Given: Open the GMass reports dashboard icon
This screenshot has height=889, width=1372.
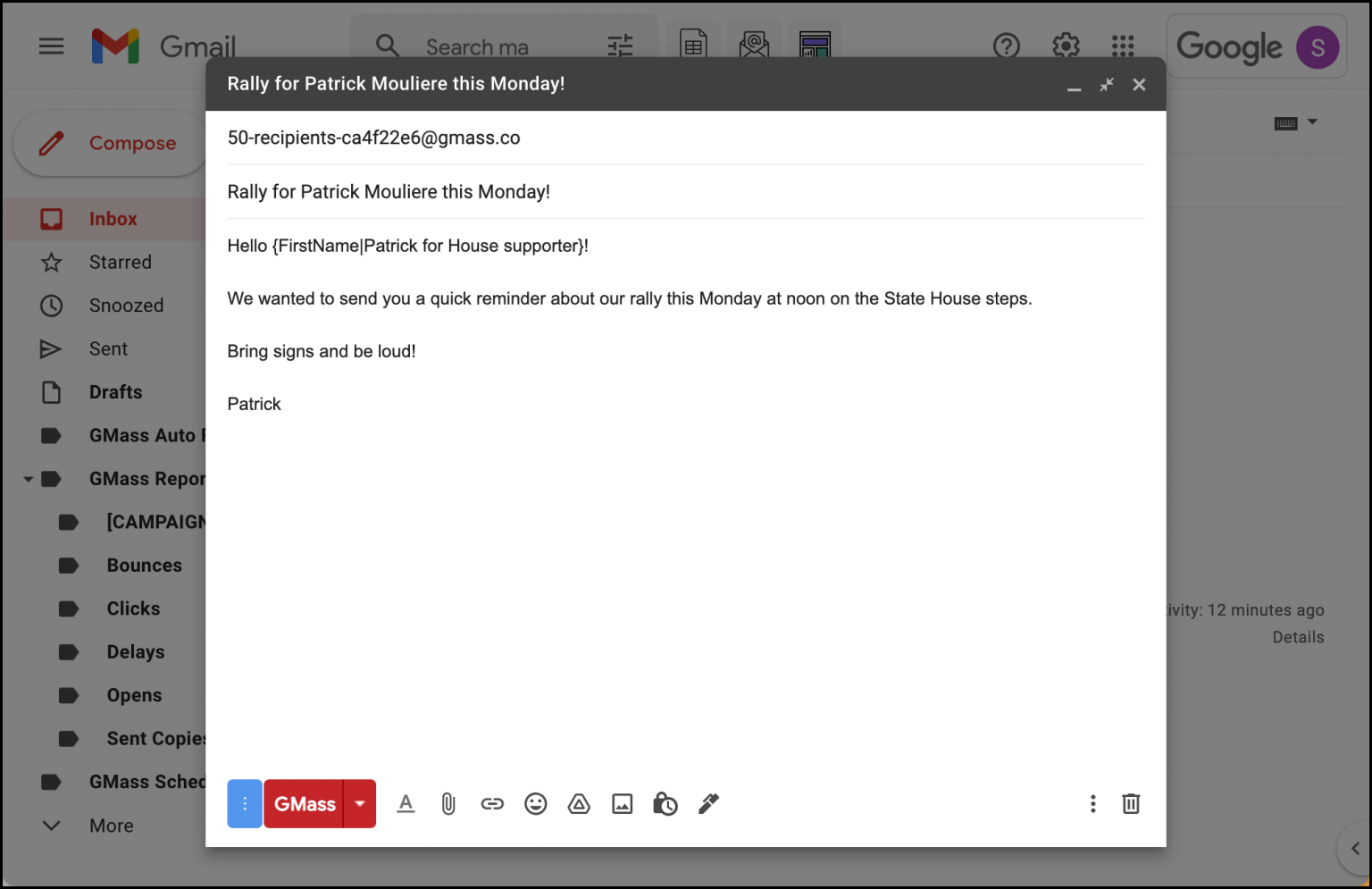Looking at the screenshot, I should click(814, 45).
